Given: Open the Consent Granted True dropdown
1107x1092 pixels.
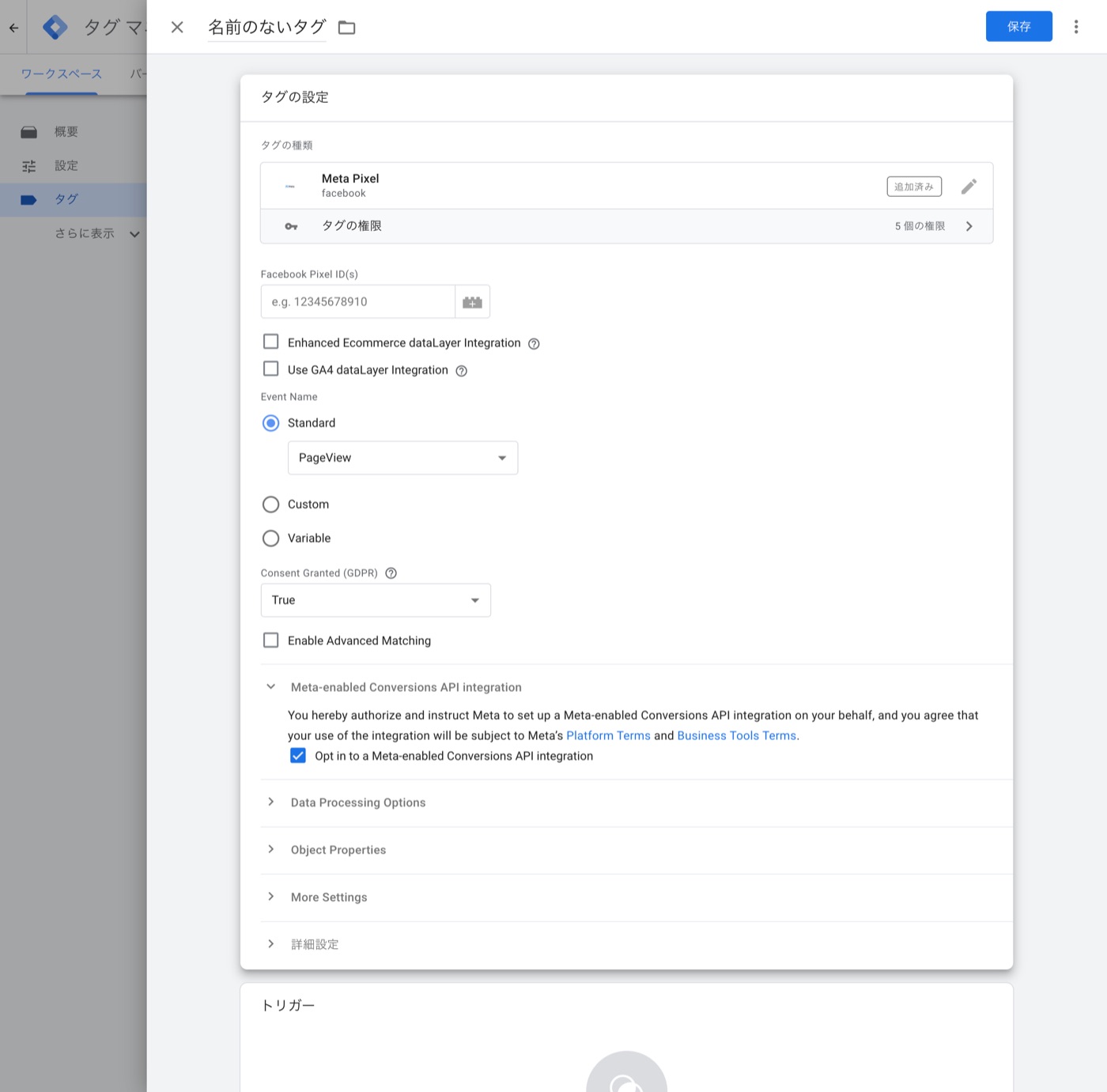Looking at the screenshot, I should click(x=376, y=600).
